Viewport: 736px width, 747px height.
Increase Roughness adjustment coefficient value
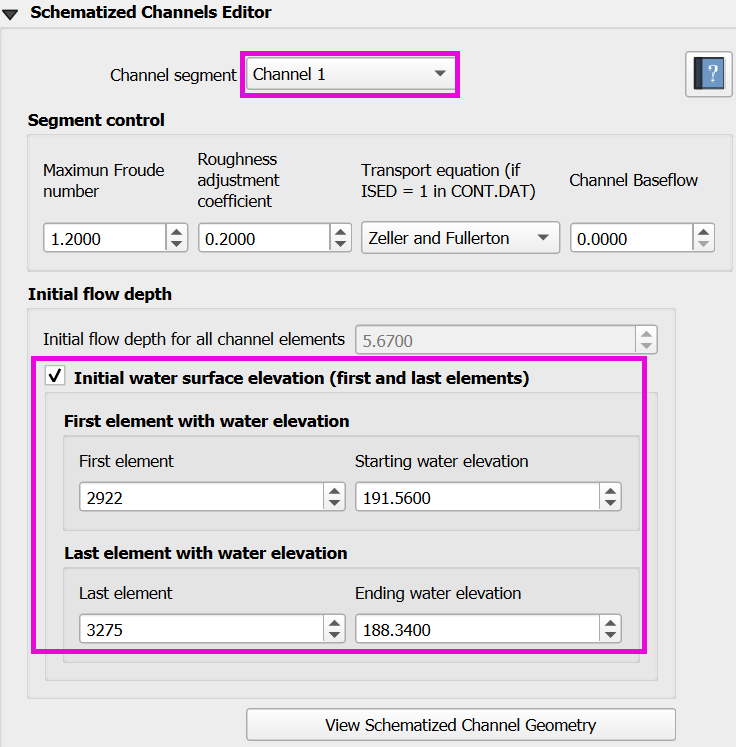[342, 232]
